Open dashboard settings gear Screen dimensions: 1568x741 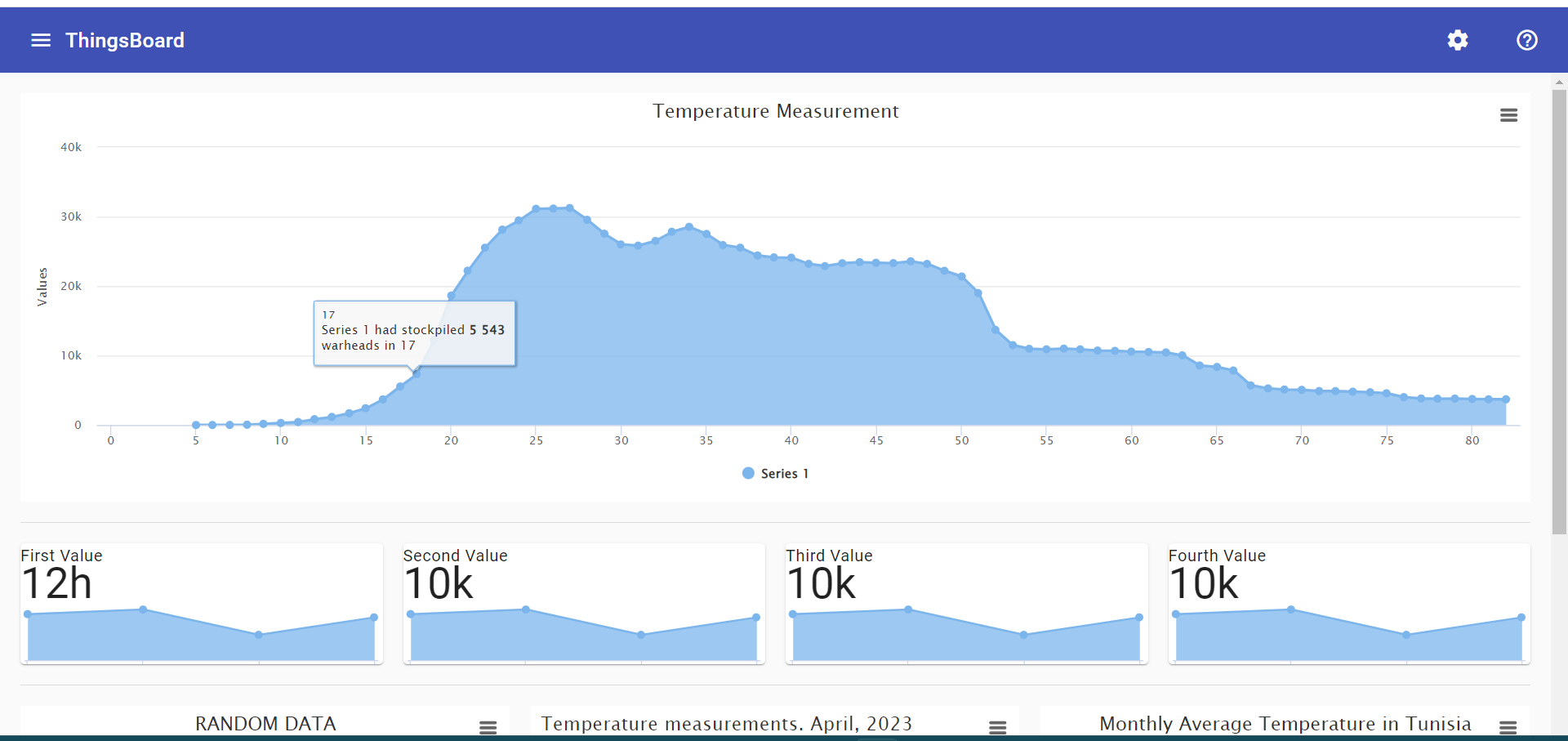[1457, 40]
